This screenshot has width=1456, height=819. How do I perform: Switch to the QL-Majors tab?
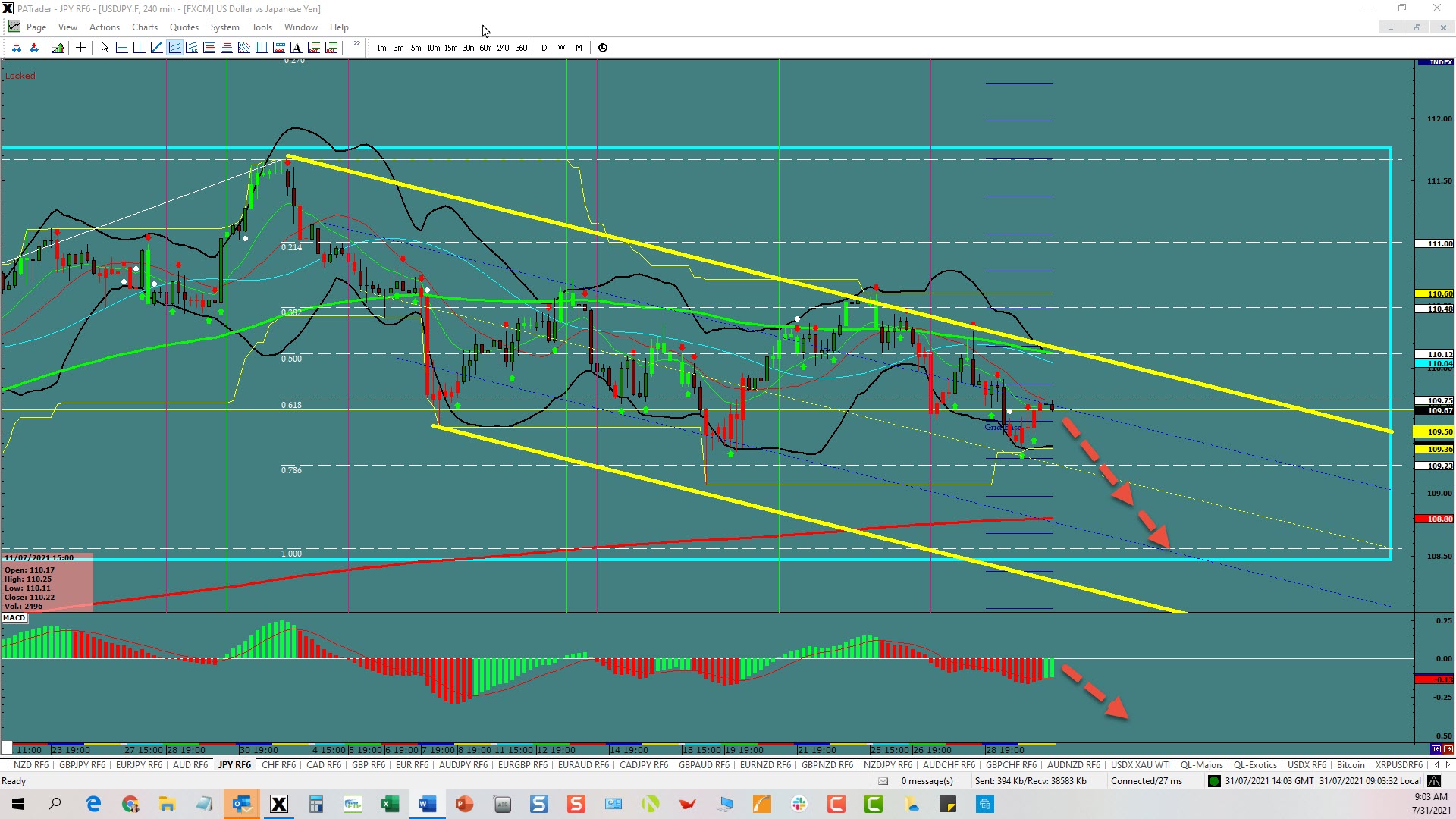click(1202, 765)
